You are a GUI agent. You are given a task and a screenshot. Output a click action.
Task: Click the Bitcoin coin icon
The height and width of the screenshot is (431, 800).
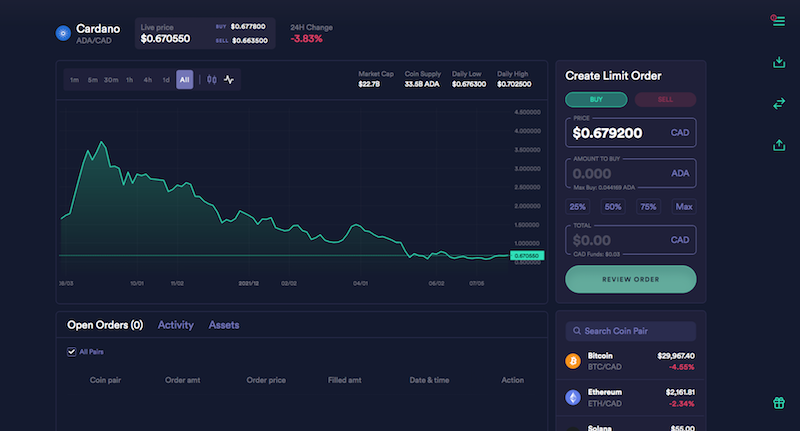click(573, 361)
